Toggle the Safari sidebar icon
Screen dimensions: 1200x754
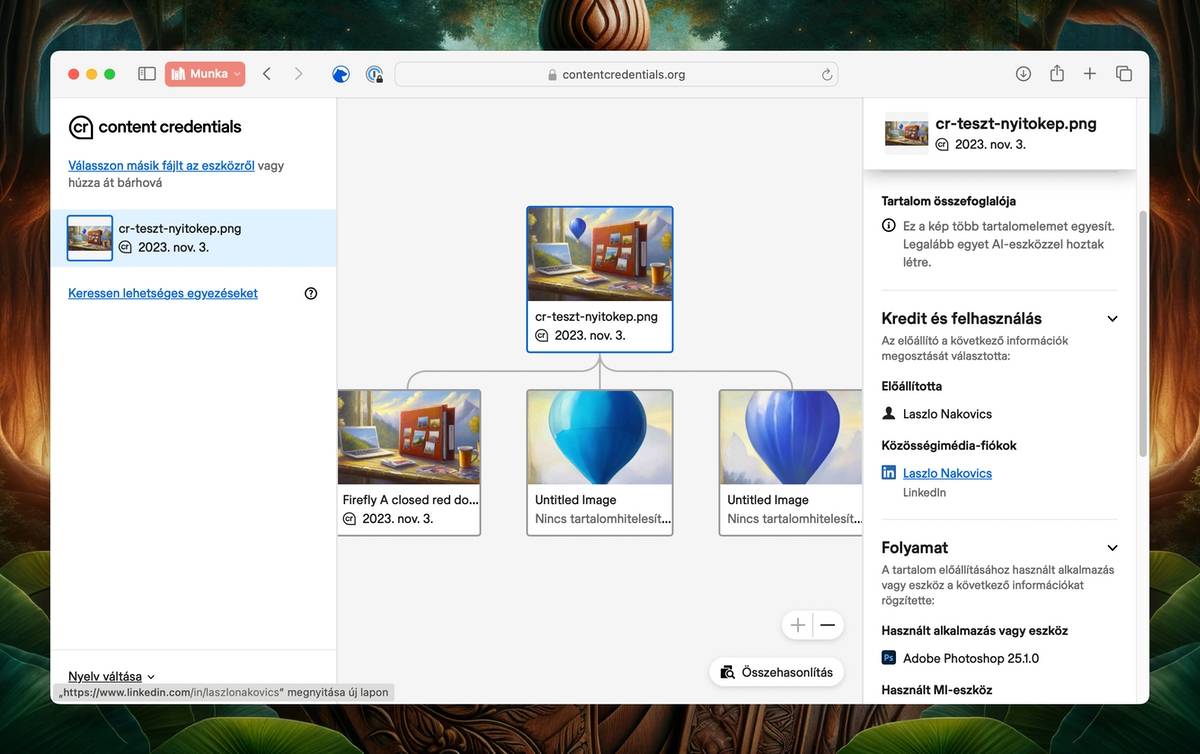pyautogui.click(x=147, y=74)
